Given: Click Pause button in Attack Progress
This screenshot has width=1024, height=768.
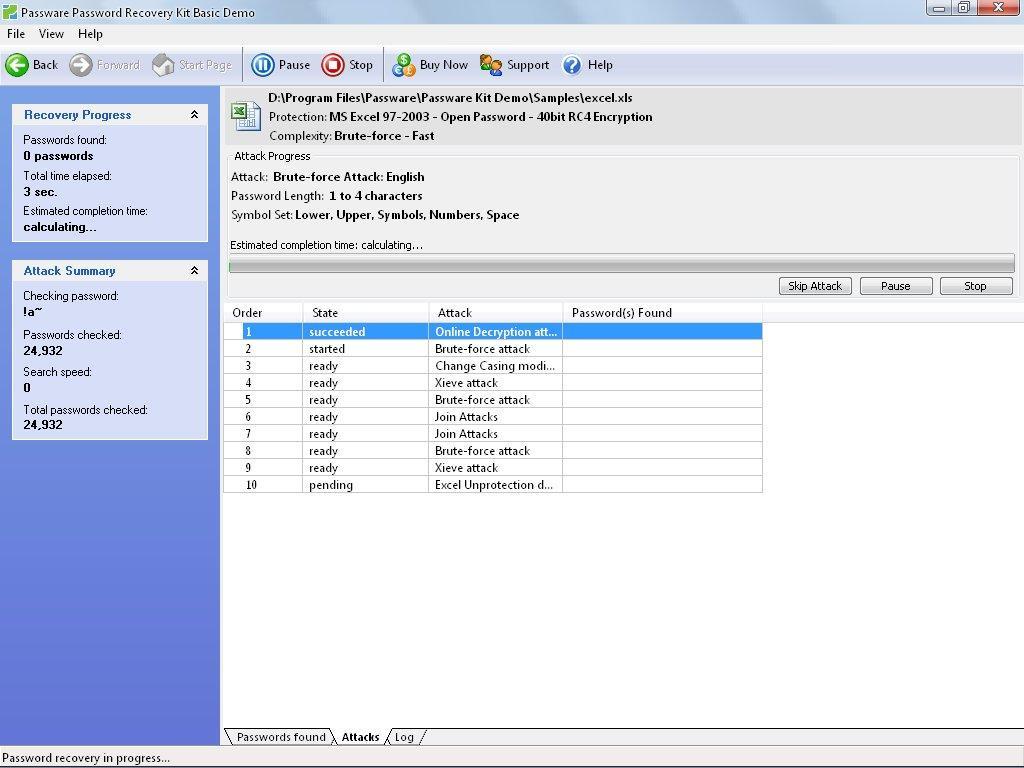Looking at the screenshot, I should [x=895, y=286].
